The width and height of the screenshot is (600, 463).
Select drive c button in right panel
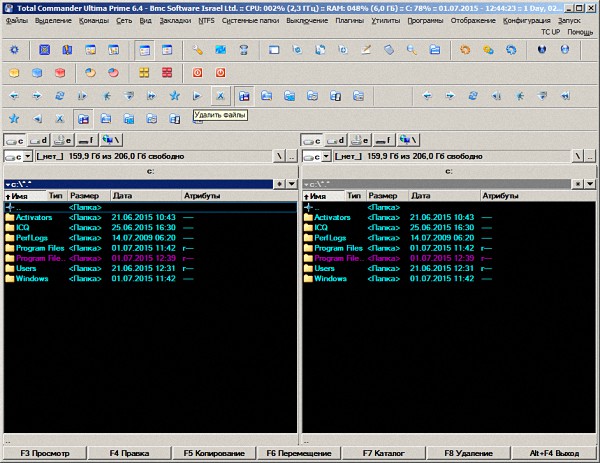pyautogui.click(x=314, y=140)
